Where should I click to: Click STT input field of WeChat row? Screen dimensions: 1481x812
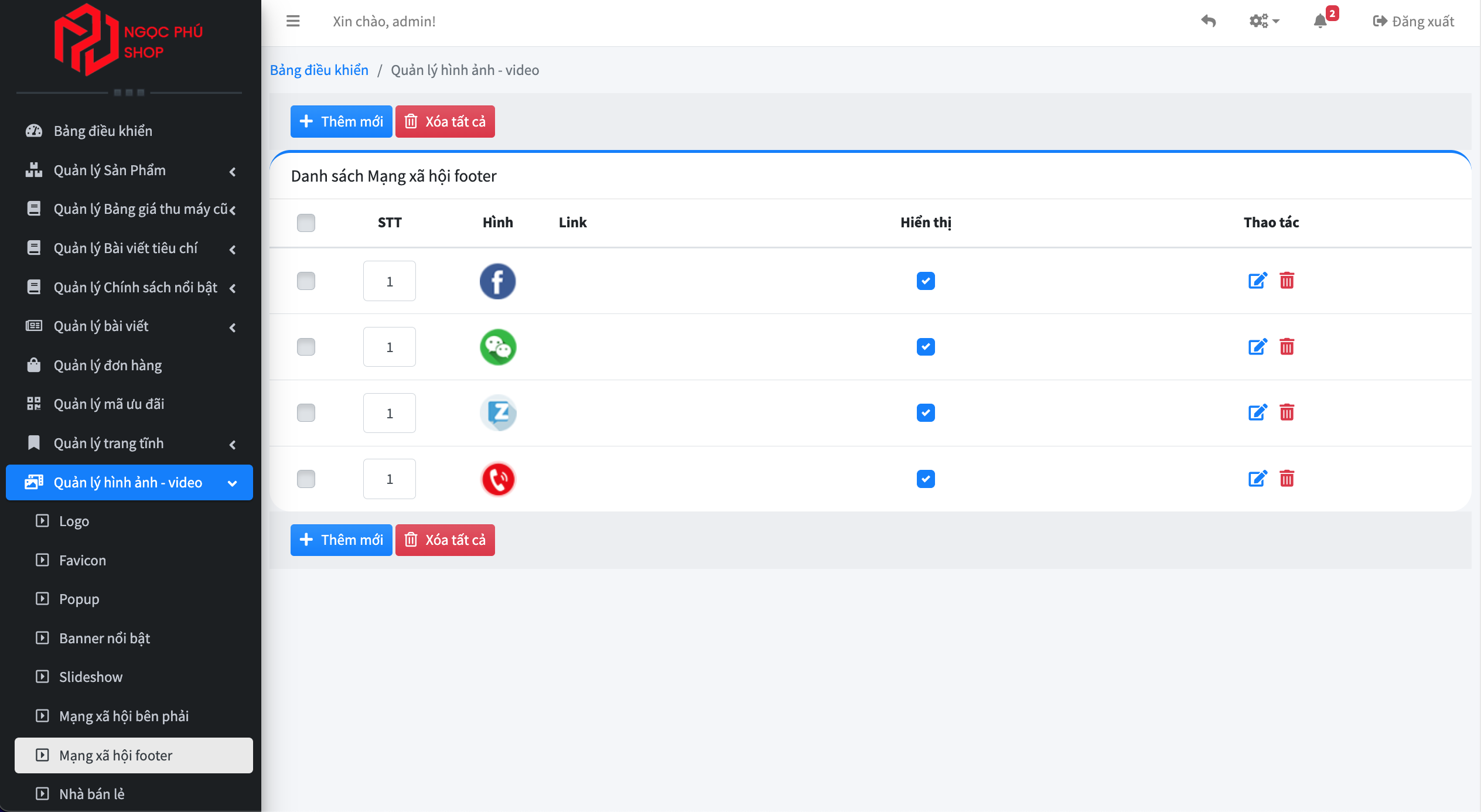(x=389, y=347)
